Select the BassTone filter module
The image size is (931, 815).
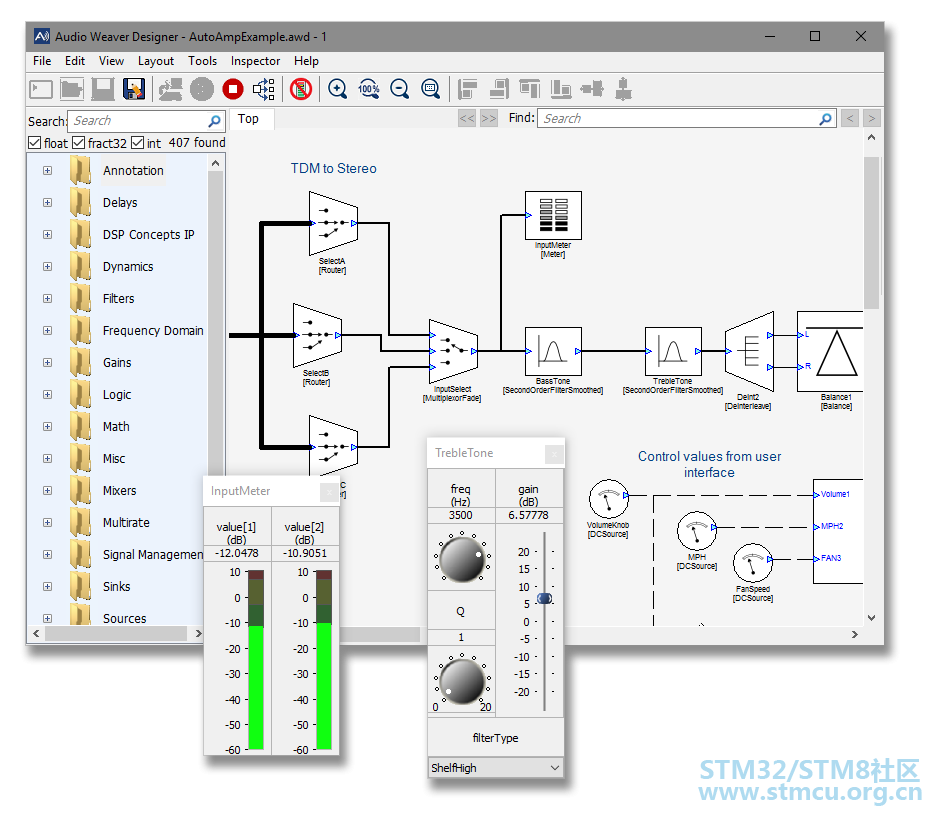click(553, 351)
